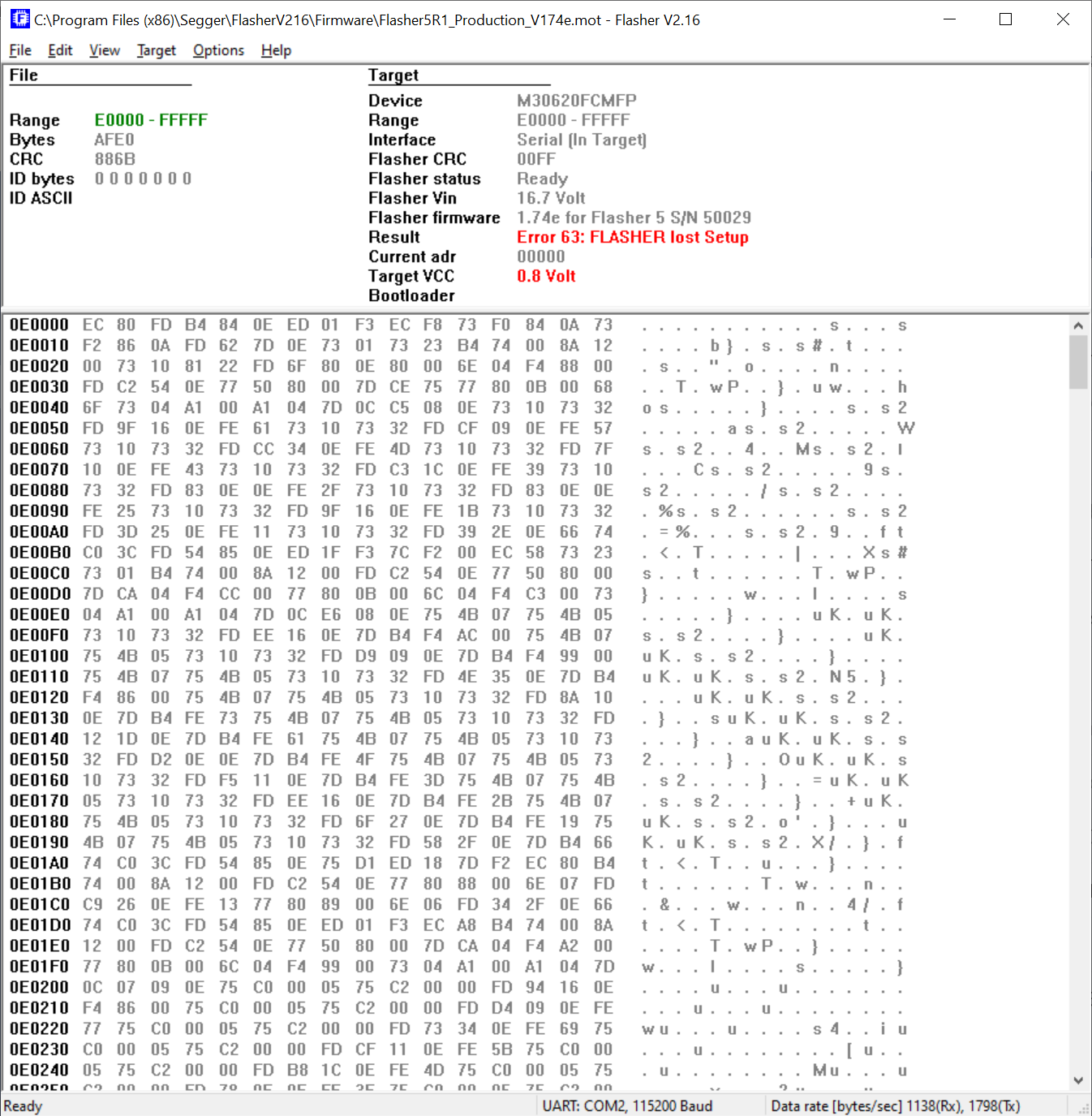Click the last byte 68 in row 0E0030
Image resolution: width=1092 pixels, height=1116 pixels.
click(603, 387)
